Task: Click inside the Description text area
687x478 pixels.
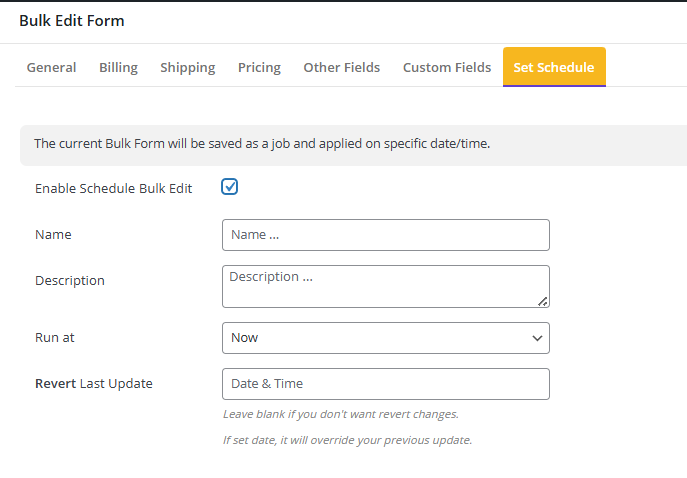Action: point(385,286)
